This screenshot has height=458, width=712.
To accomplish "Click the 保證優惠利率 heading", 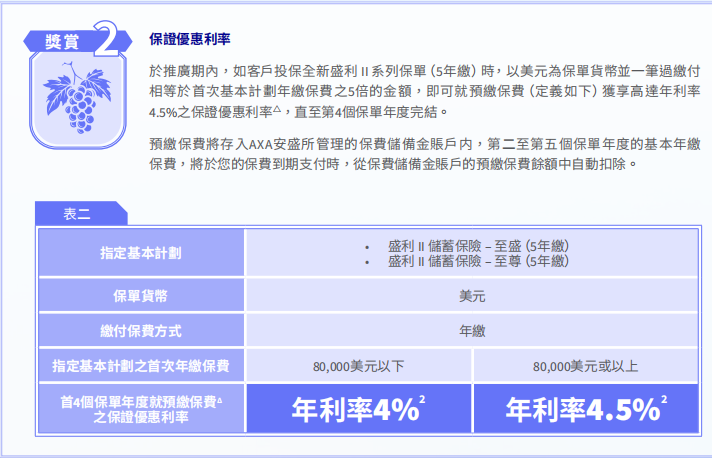I will pos(189,38).
